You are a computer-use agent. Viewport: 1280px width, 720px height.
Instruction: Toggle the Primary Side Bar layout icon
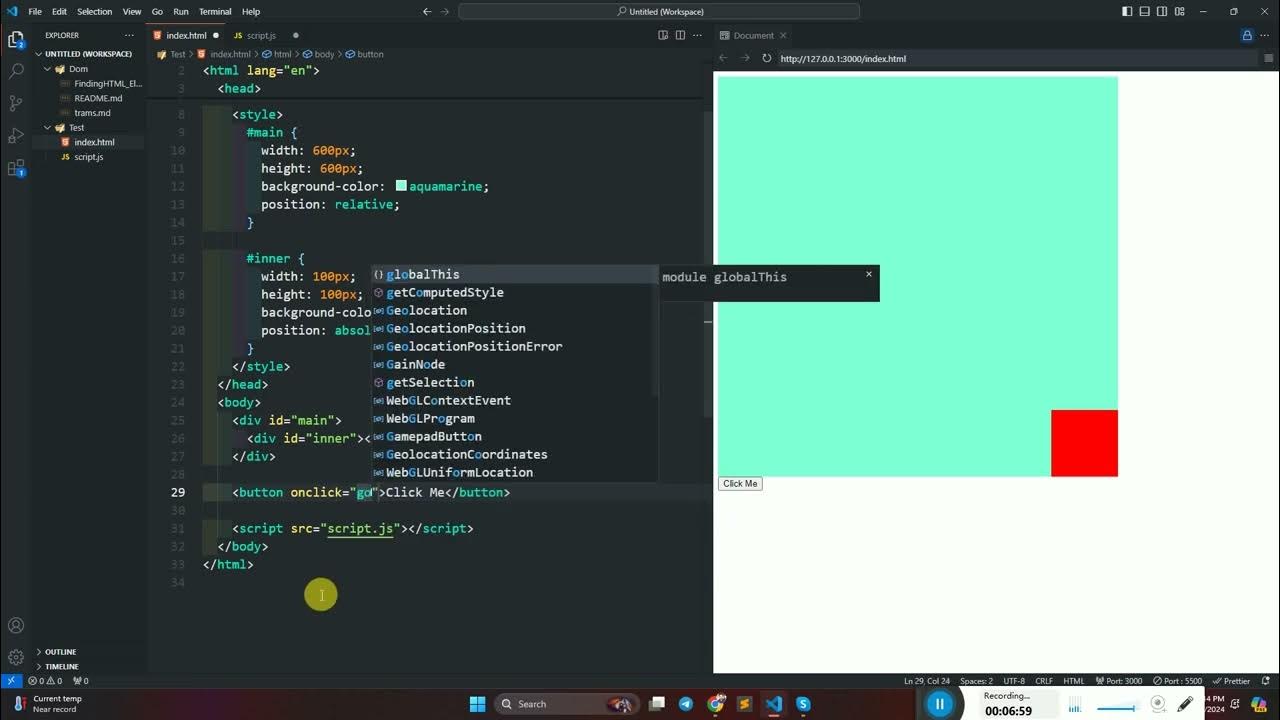tap(1127, 11)
